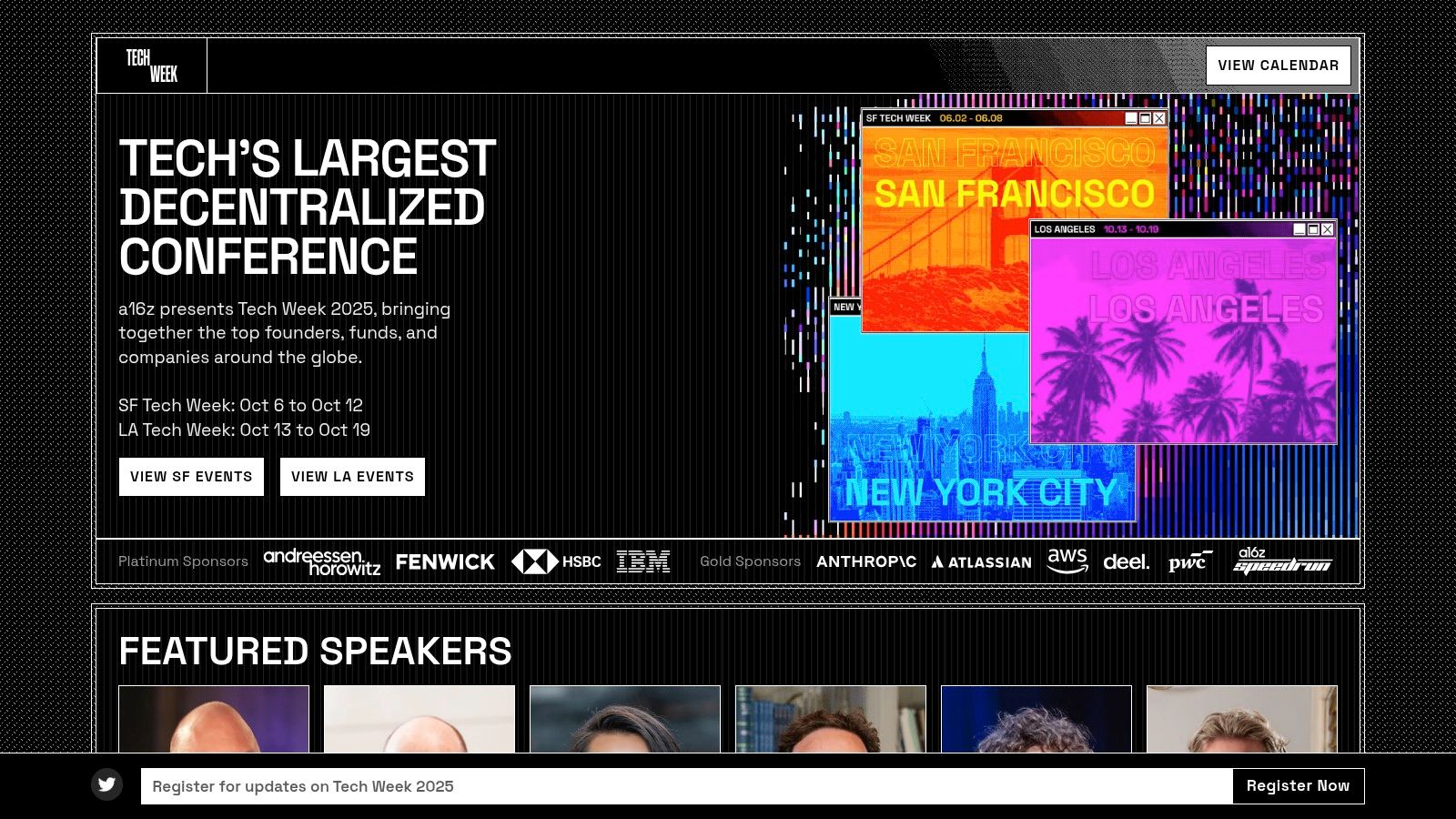
Task: Click the PwC sponsor logo
Action: click(x=1190, y=561)
